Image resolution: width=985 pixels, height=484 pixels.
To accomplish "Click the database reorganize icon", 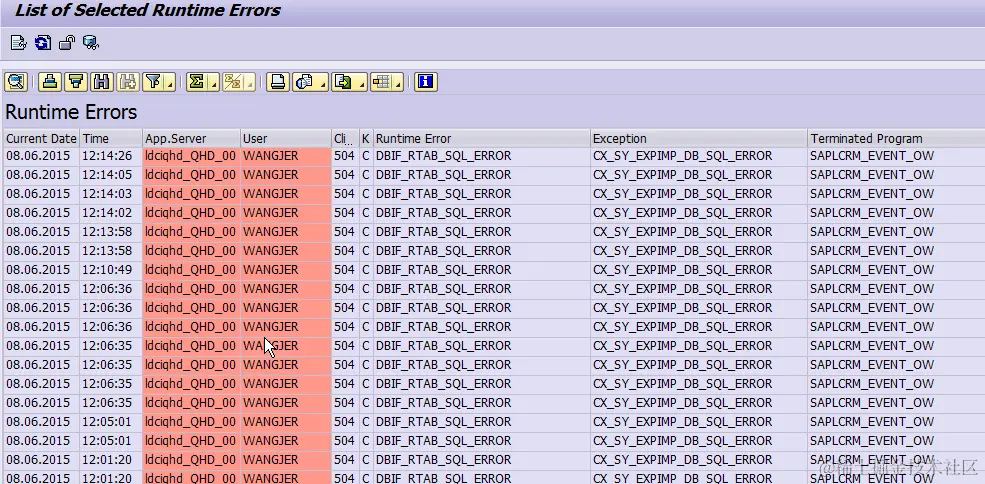I will [90, 43].
